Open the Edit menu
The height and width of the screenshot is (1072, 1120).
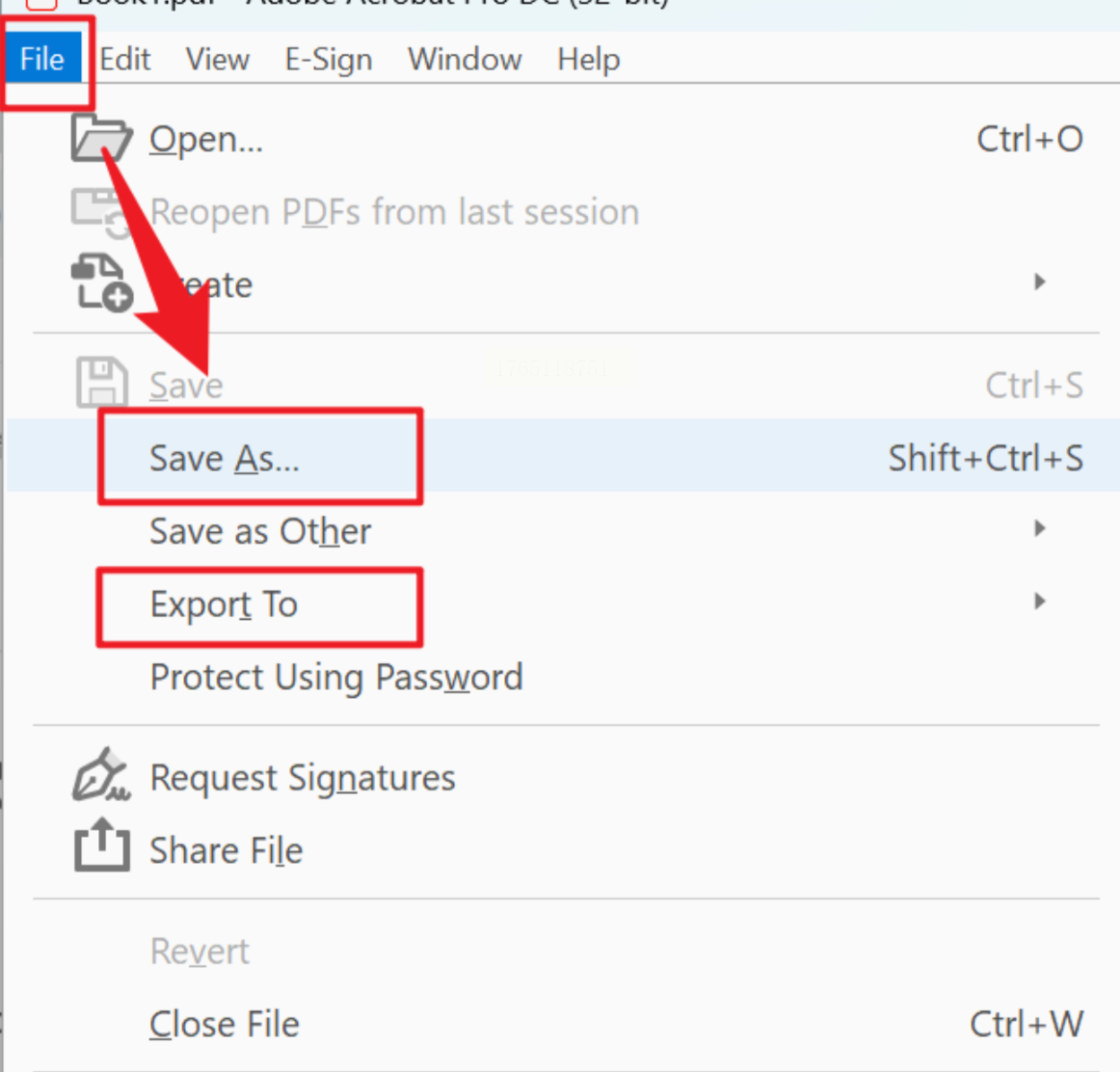click(125, 60)
